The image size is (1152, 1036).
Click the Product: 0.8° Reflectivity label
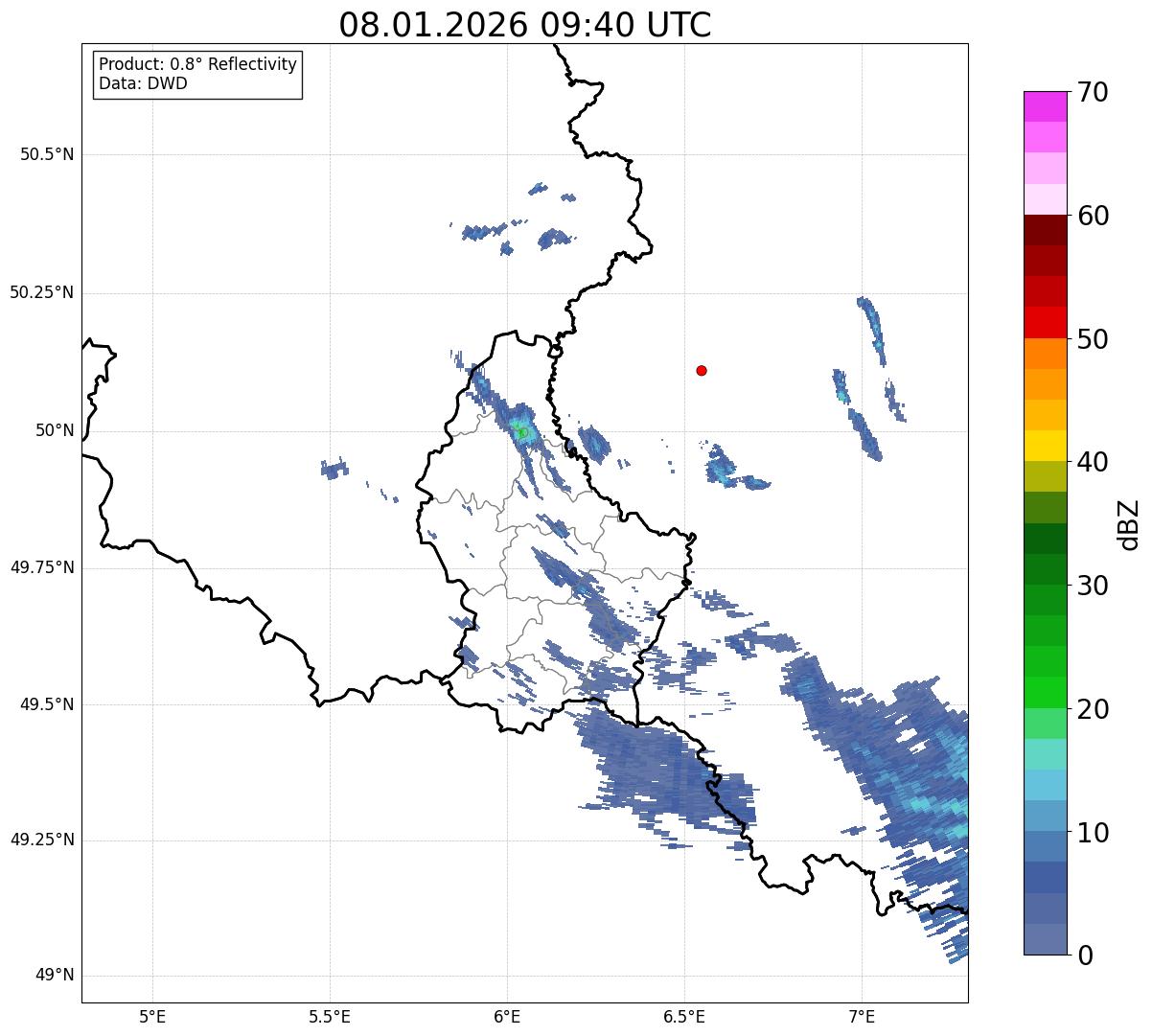click(198, 64)
